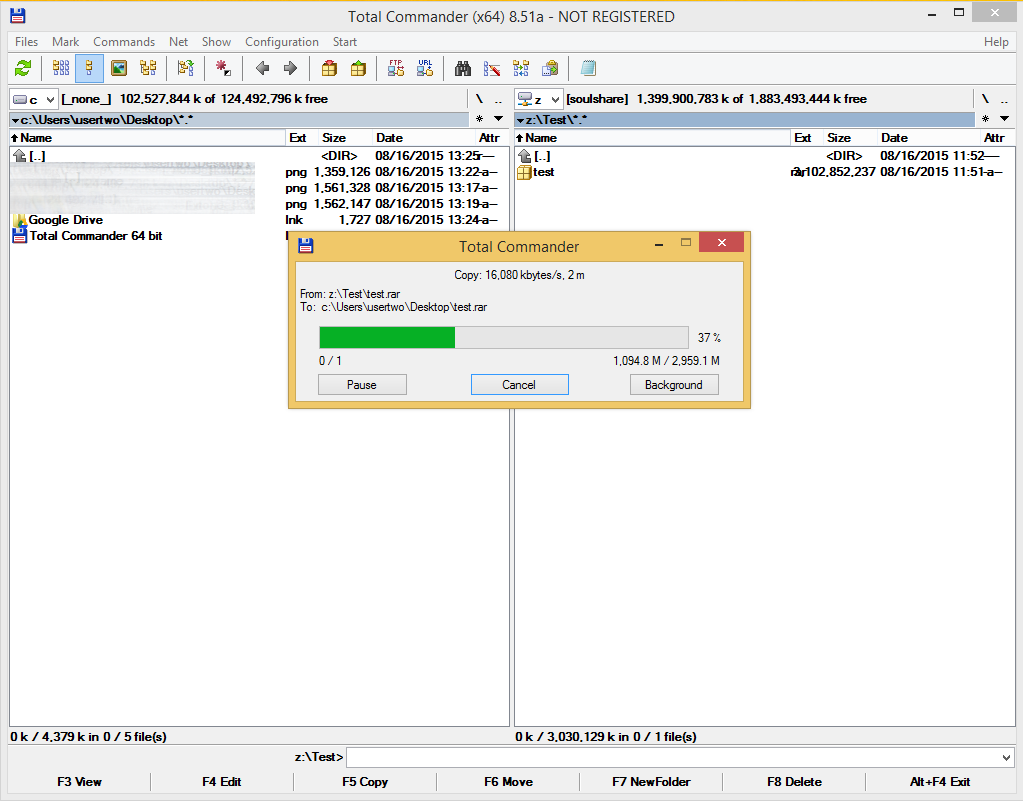Viewport: 1023px width, 801px height.
Task: Go to right panel root directory backslash button
Action: [x=985, y=99]
